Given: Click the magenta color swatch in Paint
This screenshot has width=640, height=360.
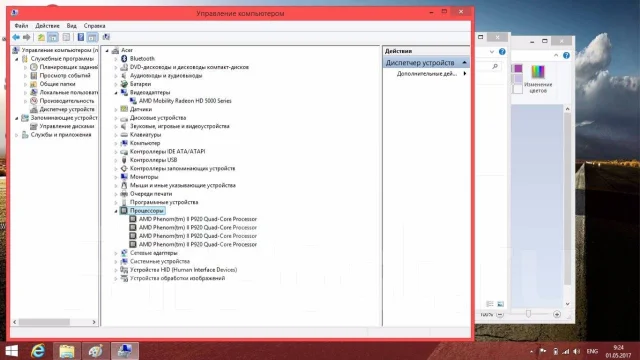Looking at the screenshot, I should pos(518,69).
